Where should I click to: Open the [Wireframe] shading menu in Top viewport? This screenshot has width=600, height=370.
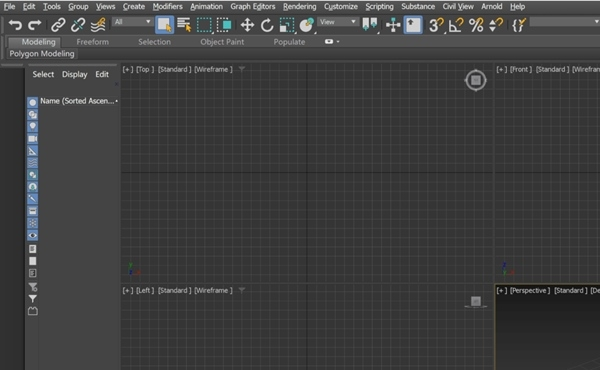pyautogui.click(x=213, y=69)
